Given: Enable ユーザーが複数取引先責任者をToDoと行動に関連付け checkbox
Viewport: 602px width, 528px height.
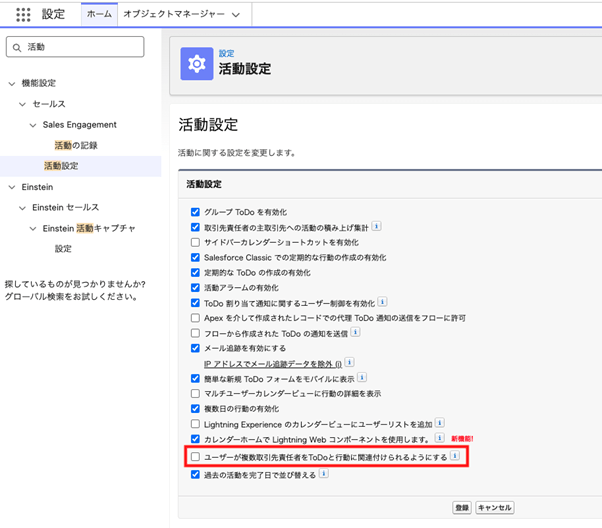Looking at the screenshot, I should tap(195, 456).
